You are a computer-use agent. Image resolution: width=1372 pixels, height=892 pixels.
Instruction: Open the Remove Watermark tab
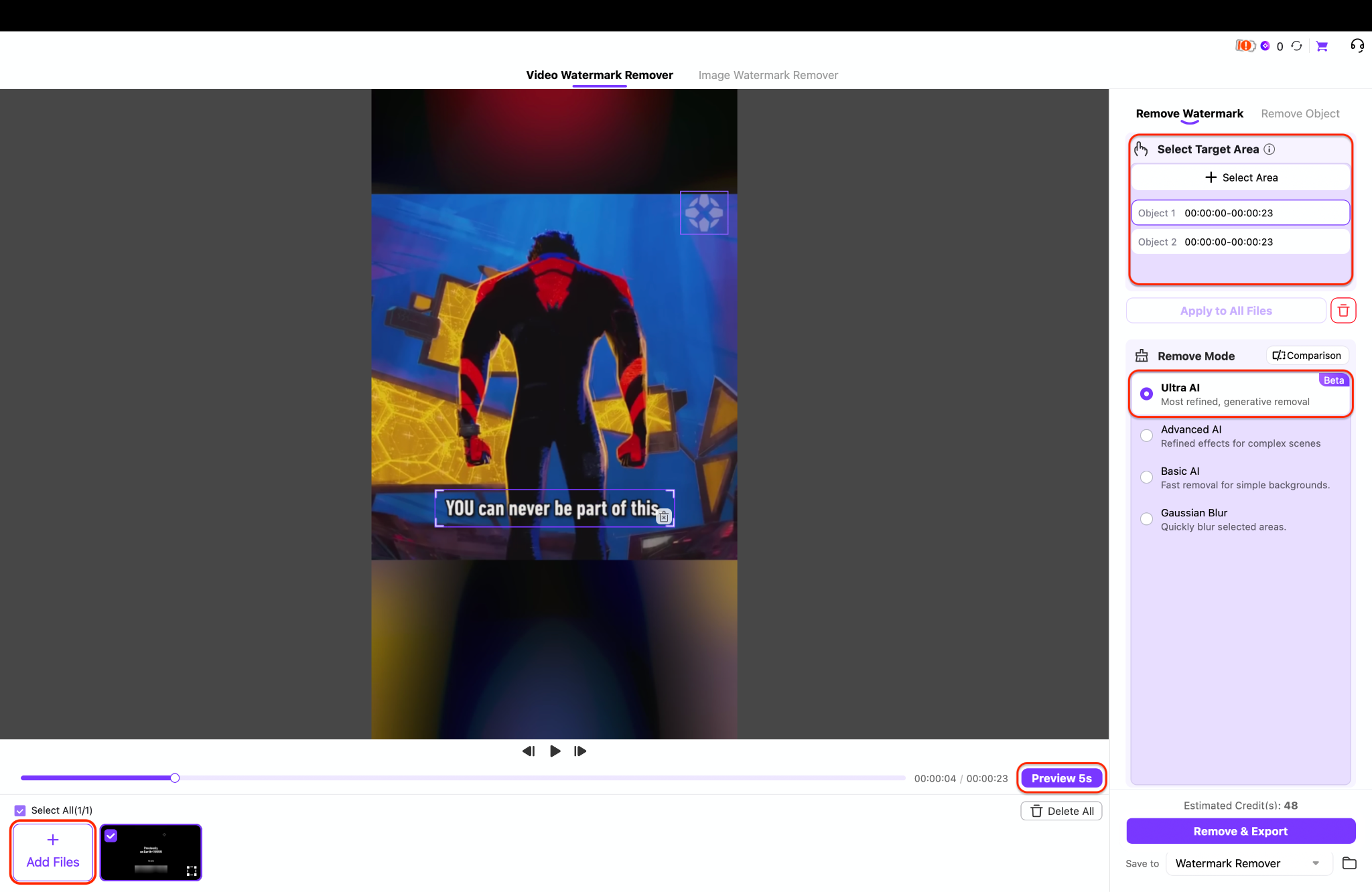(x=1190, y=114)
